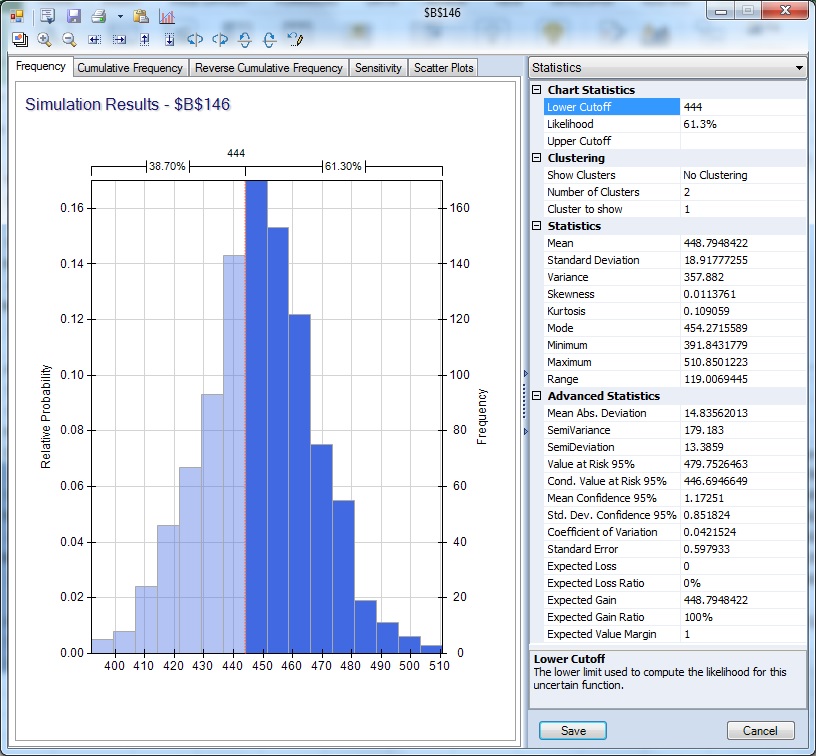This screenshot has width=816, height=756.
Task: Click the chart type icon in toolbar
Action: click(x=166, y=16)
